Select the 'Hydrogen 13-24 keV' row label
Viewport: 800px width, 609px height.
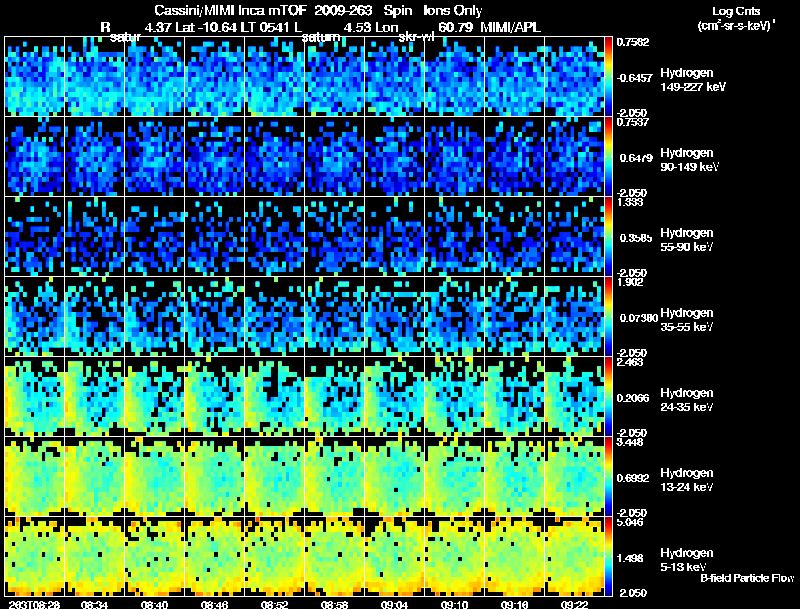[x=687, y=480]
